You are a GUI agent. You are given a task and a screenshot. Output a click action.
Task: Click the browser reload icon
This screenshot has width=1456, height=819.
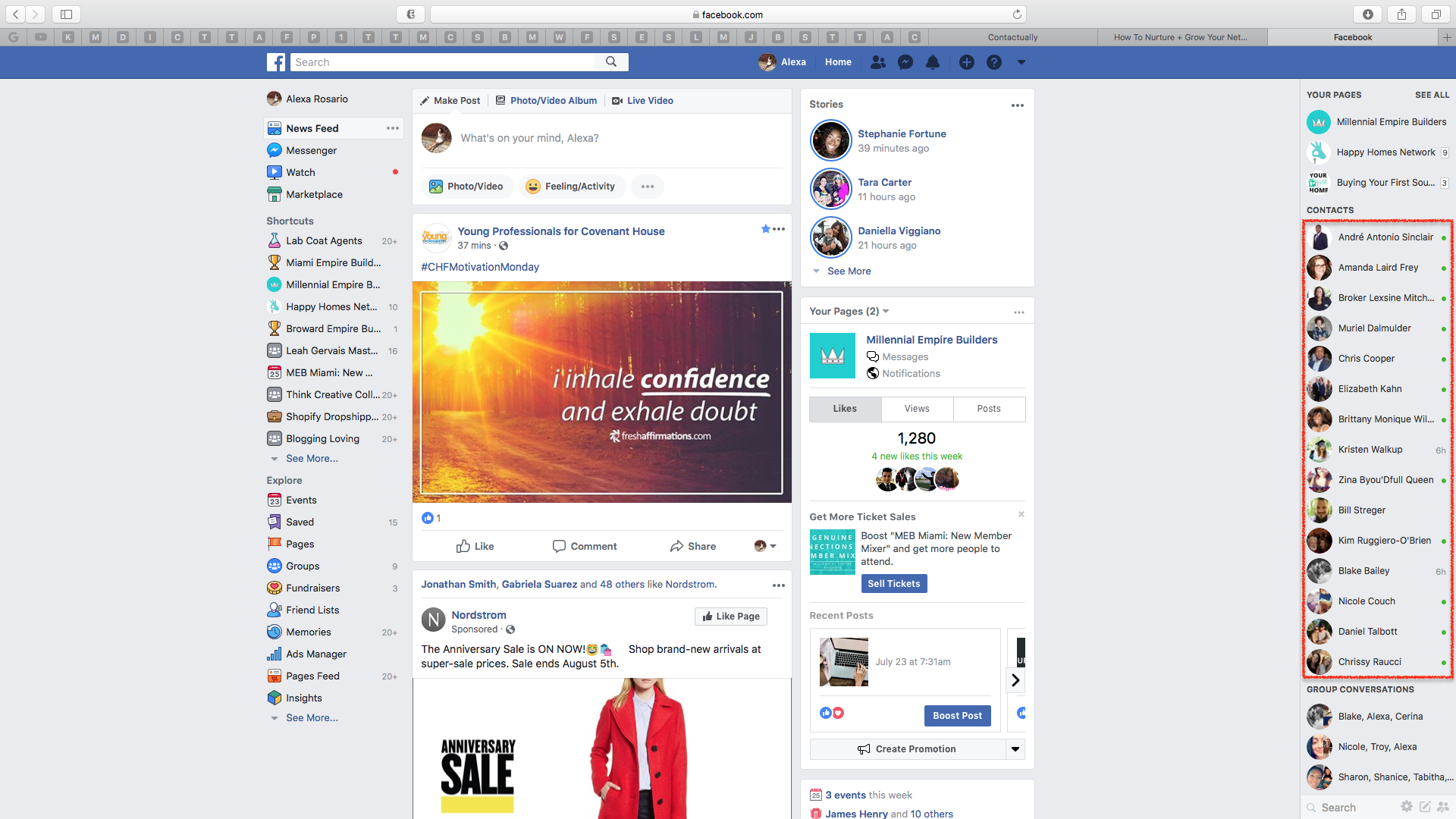1017,14
